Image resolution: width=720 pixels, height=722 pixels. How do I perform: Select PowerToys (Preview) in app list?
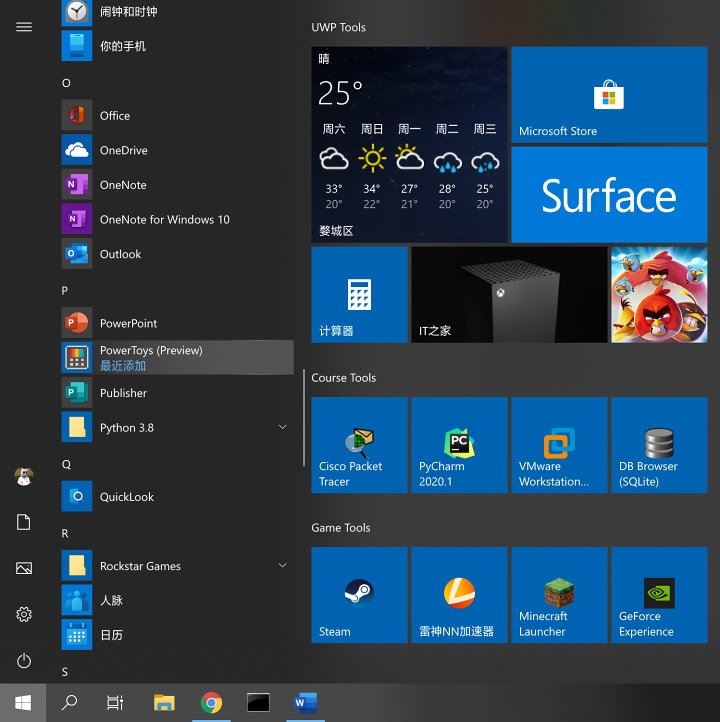(177, 358)
